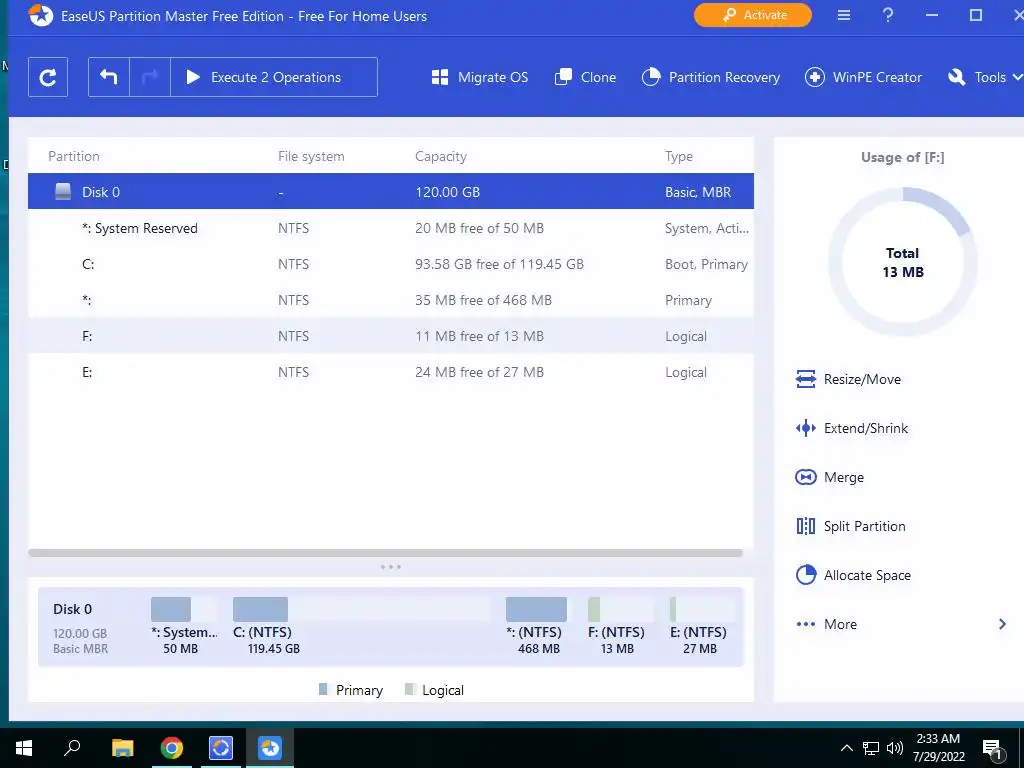Click the Logical legend color swatch

pos(409,689)
